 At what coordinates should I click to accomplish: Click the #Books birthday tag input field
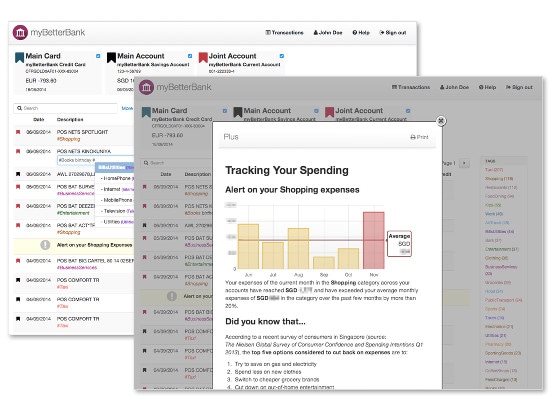[x=95, y=160]
